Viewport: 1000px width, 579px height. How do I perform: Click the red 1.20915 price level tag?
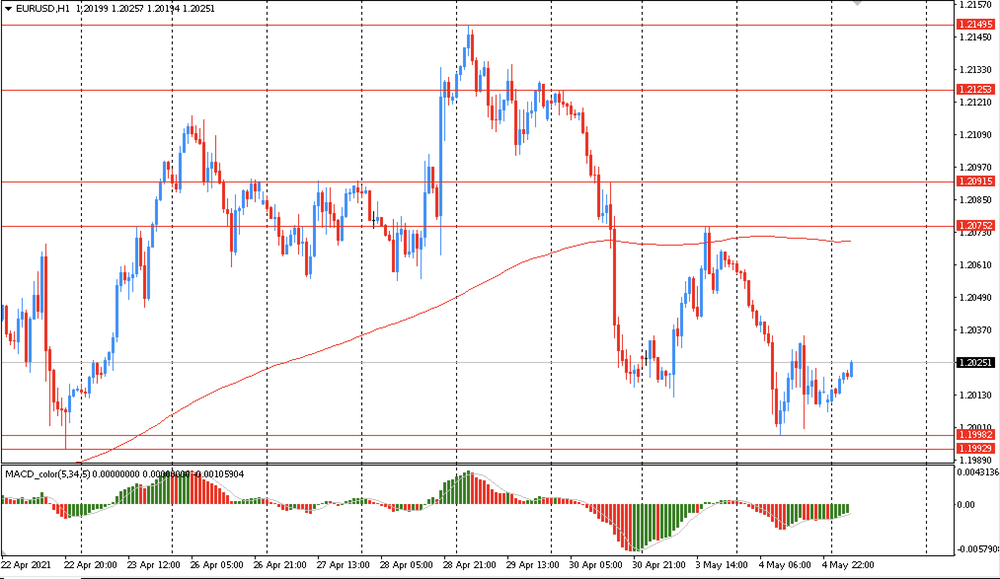[x=975, y=181]
